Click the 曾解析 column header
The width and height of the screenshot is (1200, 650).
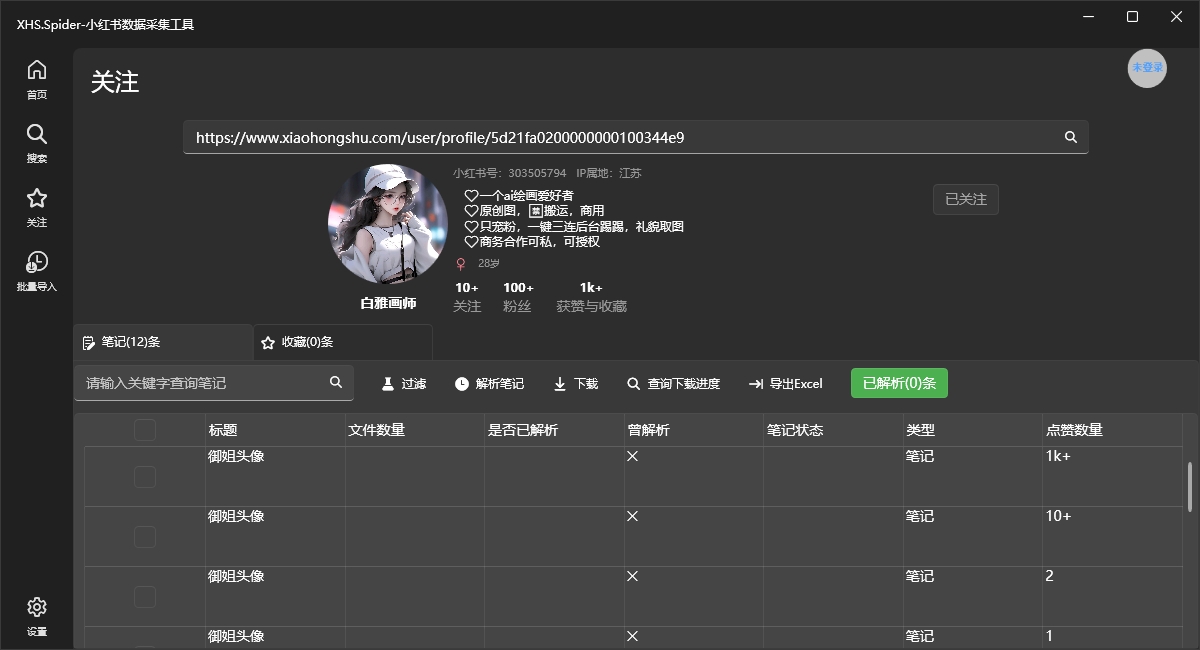point(694,430)
